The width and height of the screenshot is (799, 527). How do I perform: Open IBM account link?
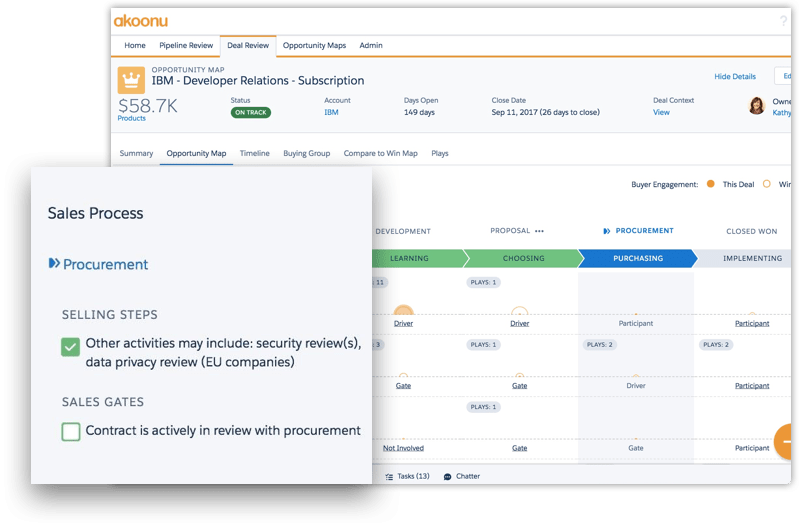(331, 112)
